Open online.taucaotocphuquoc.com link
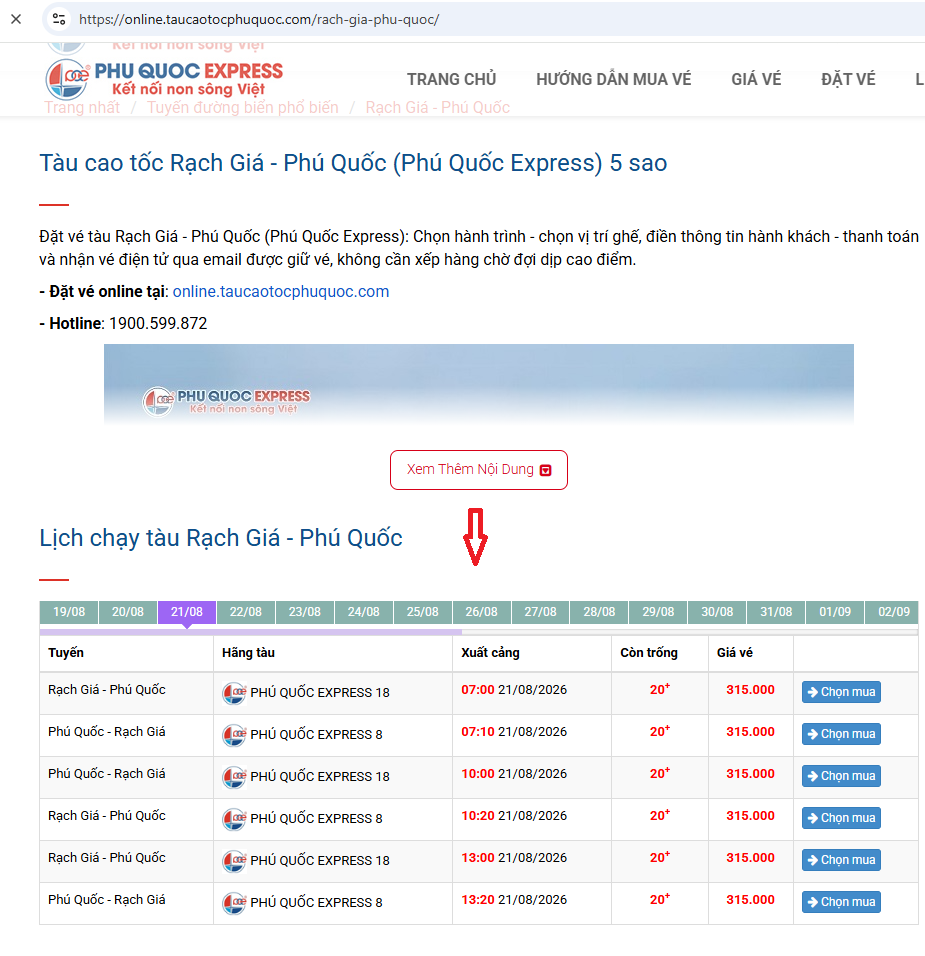Image resolution: width=925 pixels, height=956 pixels. 281,291
